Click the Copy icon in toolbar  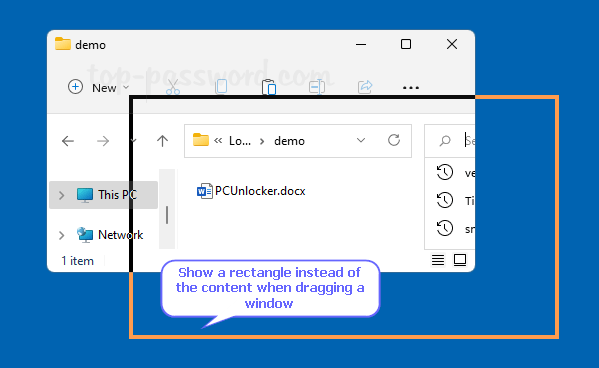[221, 87]
